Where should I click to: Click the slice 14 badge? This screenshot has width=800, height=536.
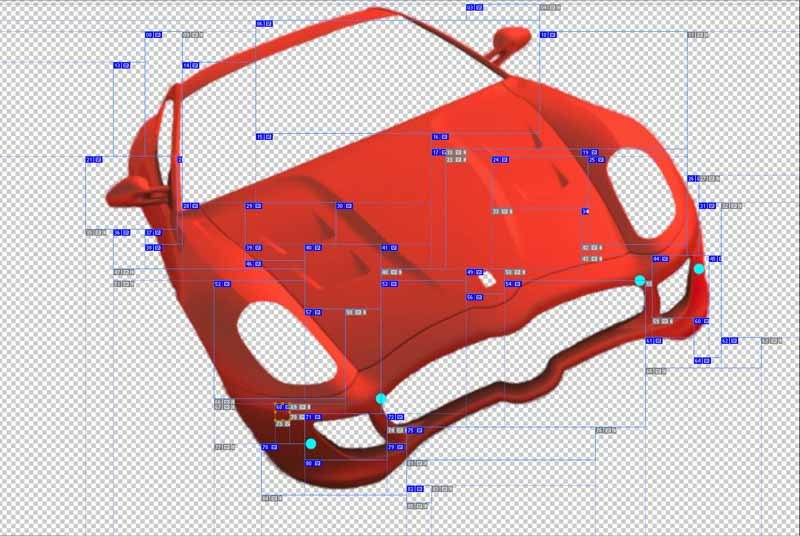pyautogui.click(x=187, y=65)
